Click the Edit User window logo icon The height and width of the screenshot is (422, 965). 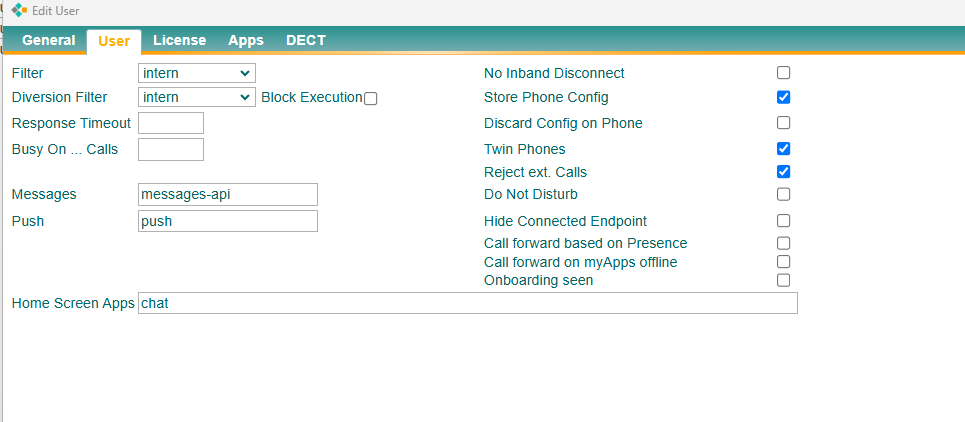click(x=20, y=10)
